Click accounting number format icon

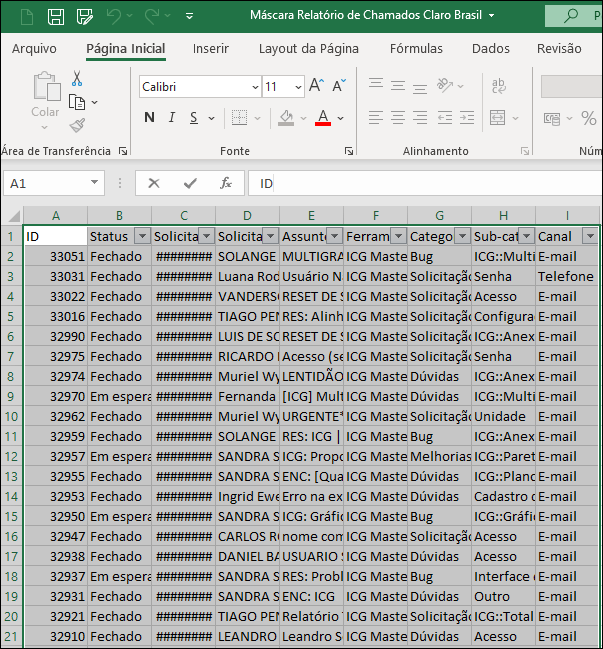coord(552,119)
